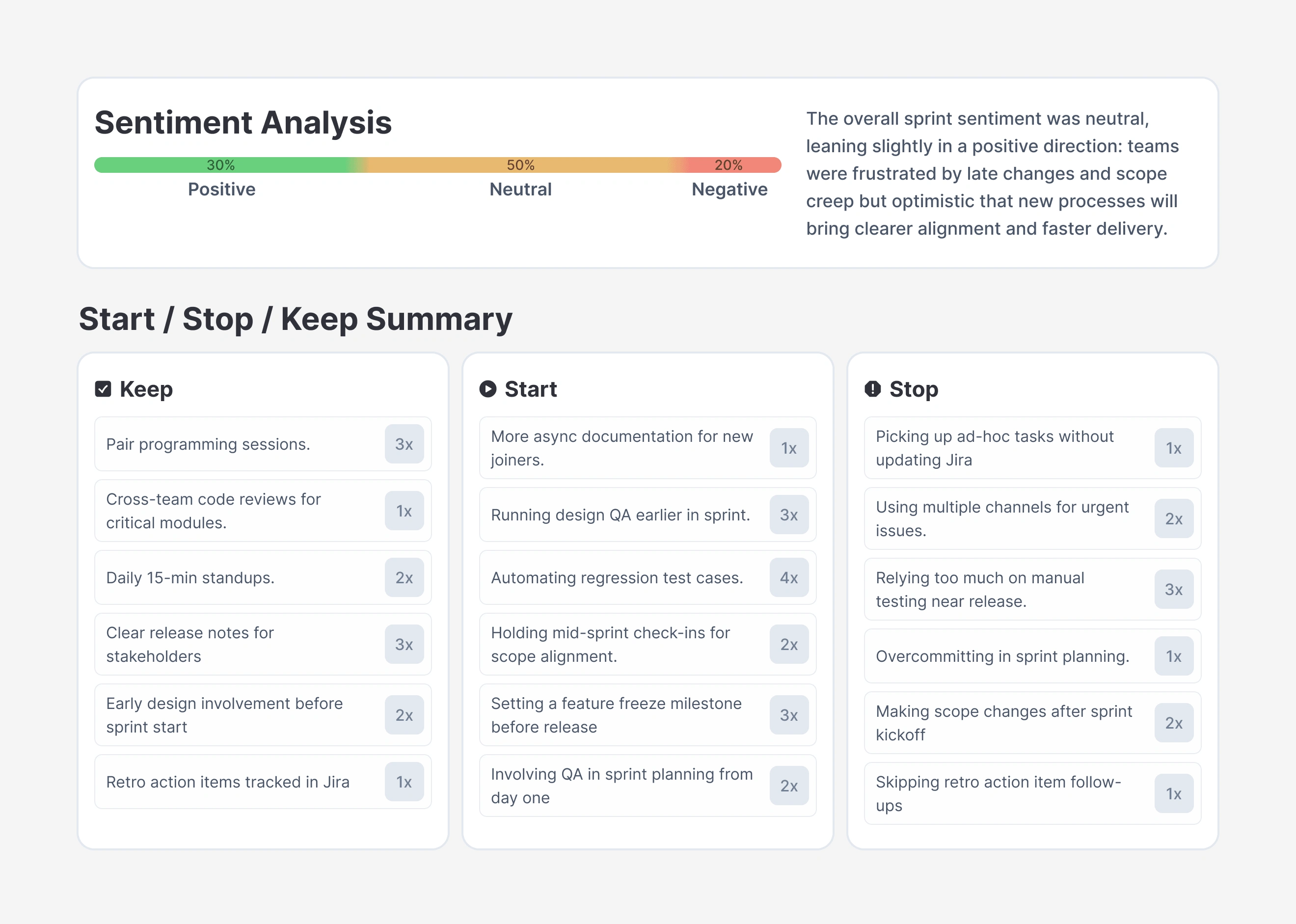
Task: Select Running design QA earlier in sprint
Action: 648,515
